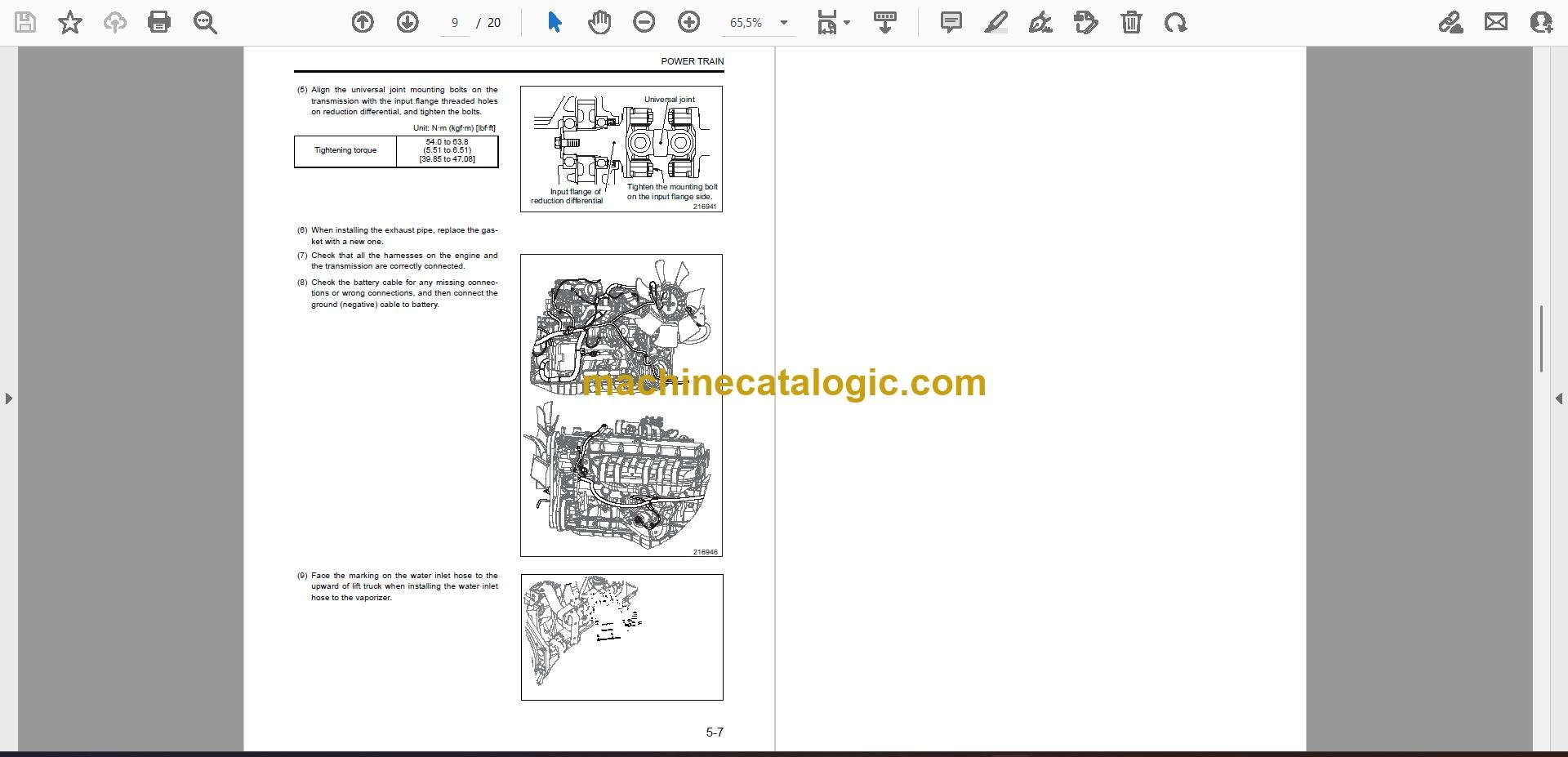This screenshot has width=1568, height=757.
Task: Upload the file to cloud storage
Action: pos(115,22)
